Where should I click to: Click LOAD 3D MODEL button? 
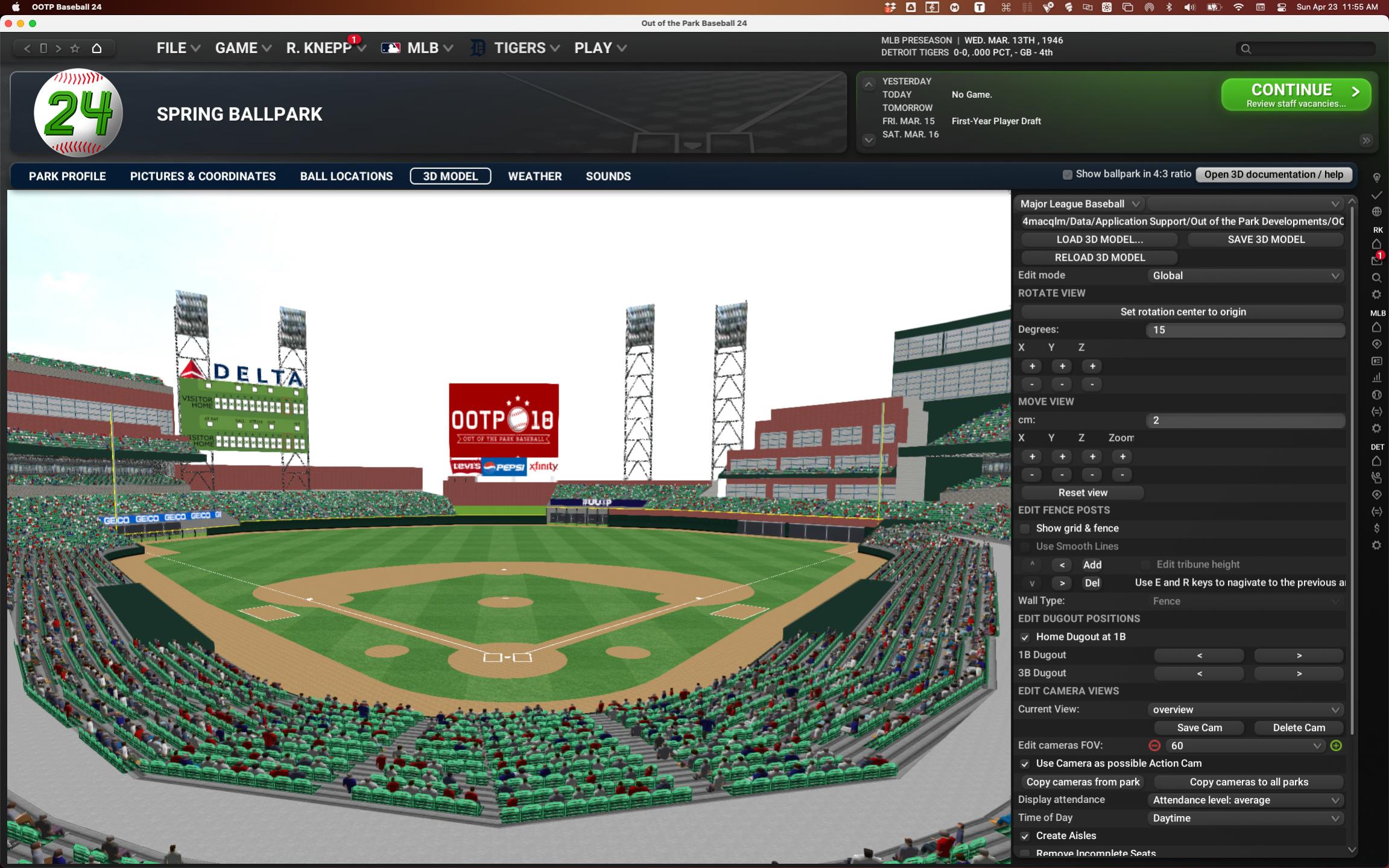pos(1099,239)
